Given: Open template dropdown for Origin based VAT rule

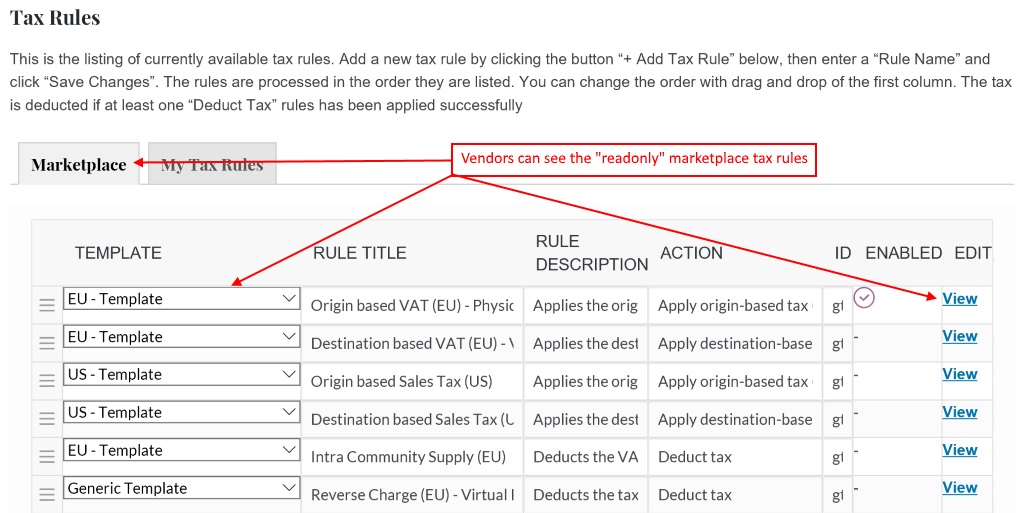Looking at the screenshot, I should coord(182,299).
